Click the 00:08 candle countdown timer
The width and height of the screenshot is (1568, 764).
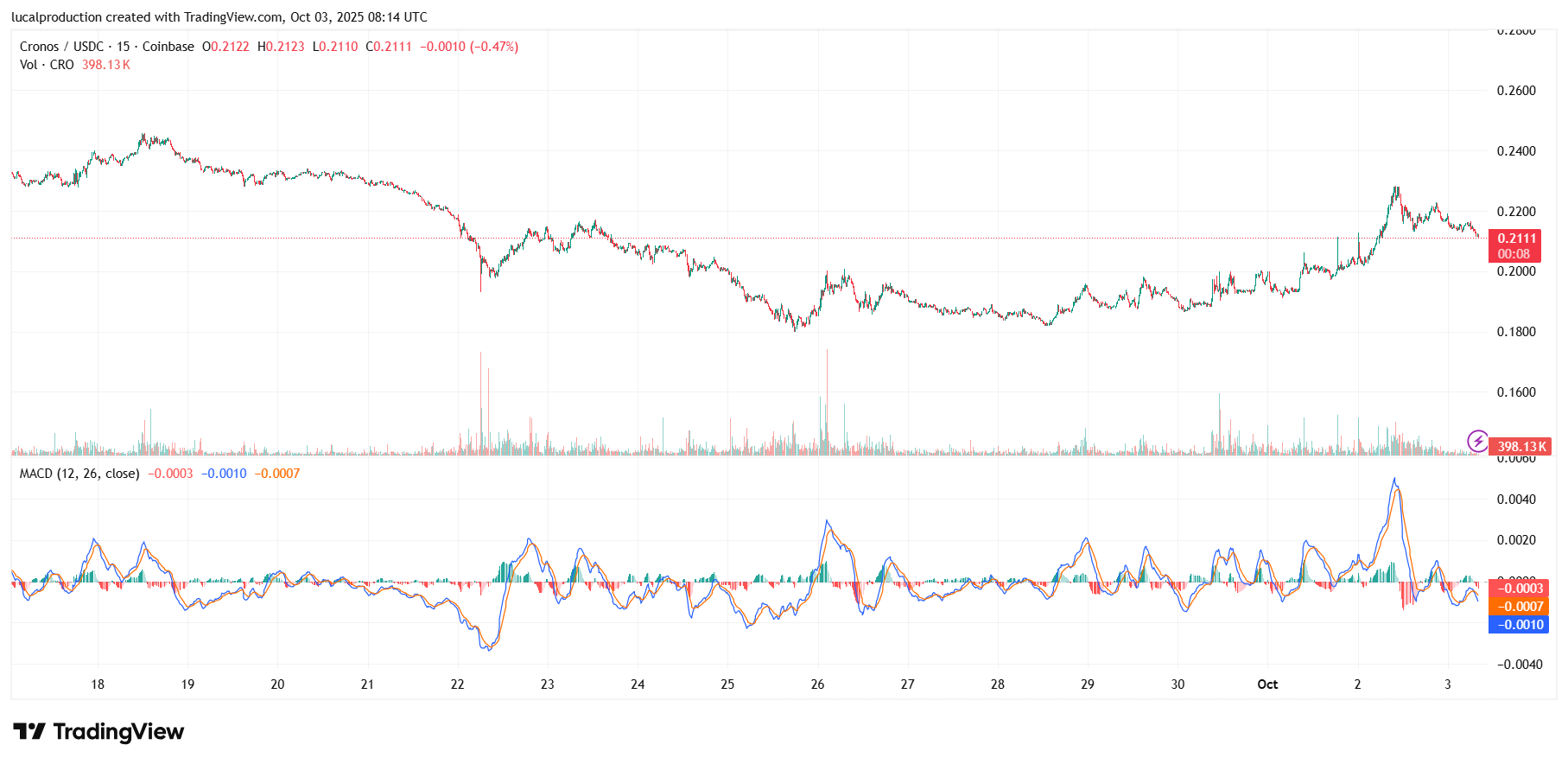[x=1514, y=254]
